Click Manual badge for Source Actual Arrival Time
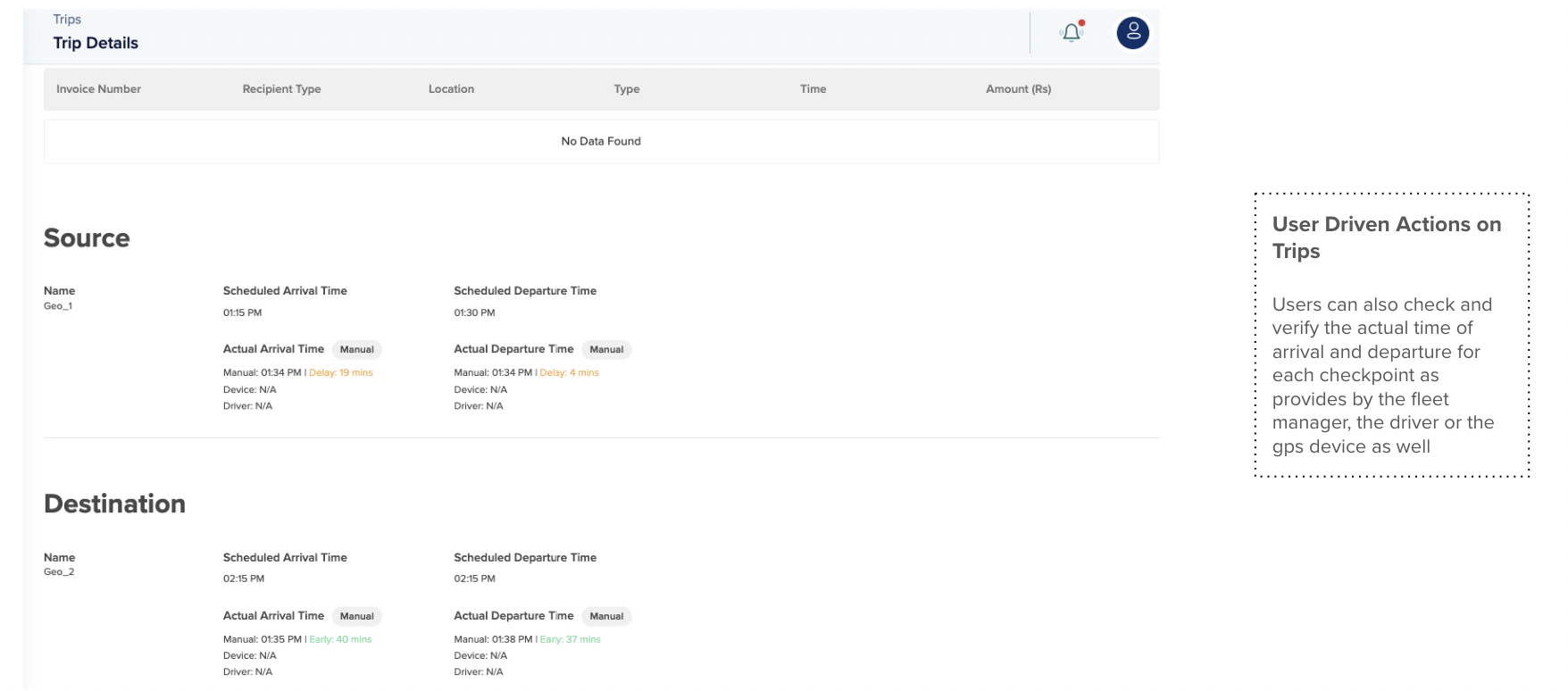 pyautogui.click(x=356, y=350)
